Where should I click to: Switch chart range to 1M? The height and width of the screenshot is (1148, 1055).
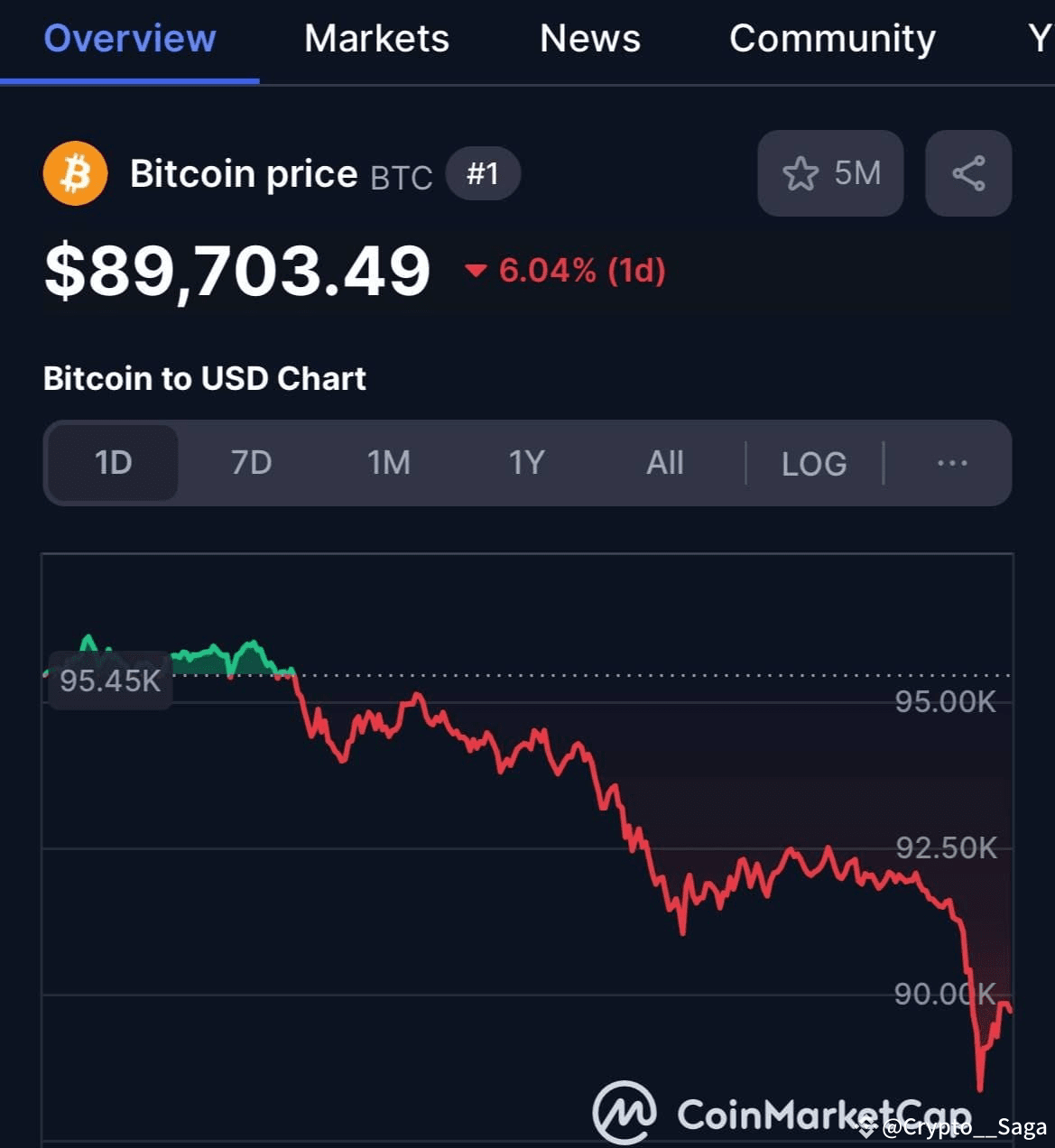pos(389,463)
